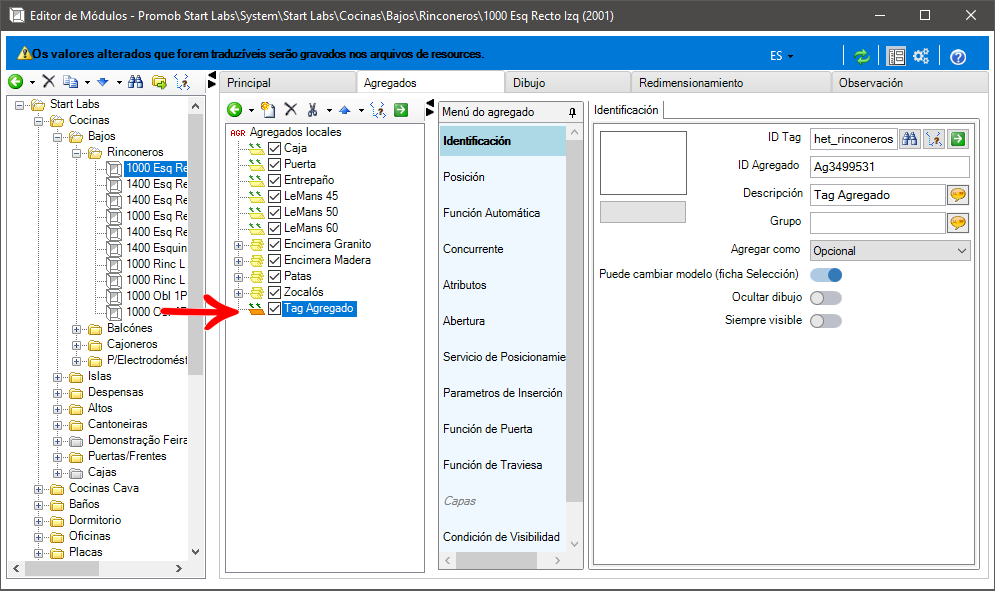
Task: Expand the Dormitorio folder
Action: click(38, 521)
